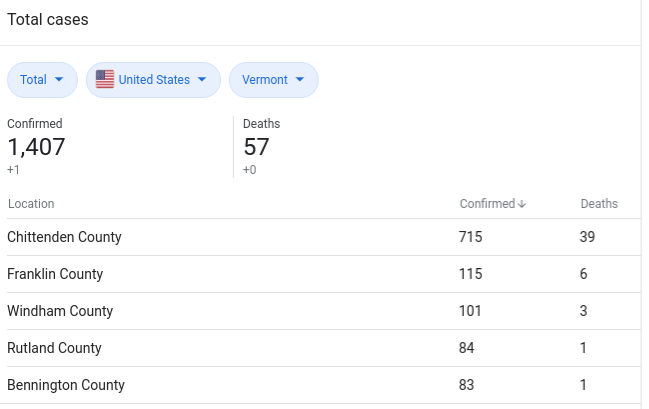Select the Chittenden County row
Screen dimensions: 649x409
coord(324,237)
